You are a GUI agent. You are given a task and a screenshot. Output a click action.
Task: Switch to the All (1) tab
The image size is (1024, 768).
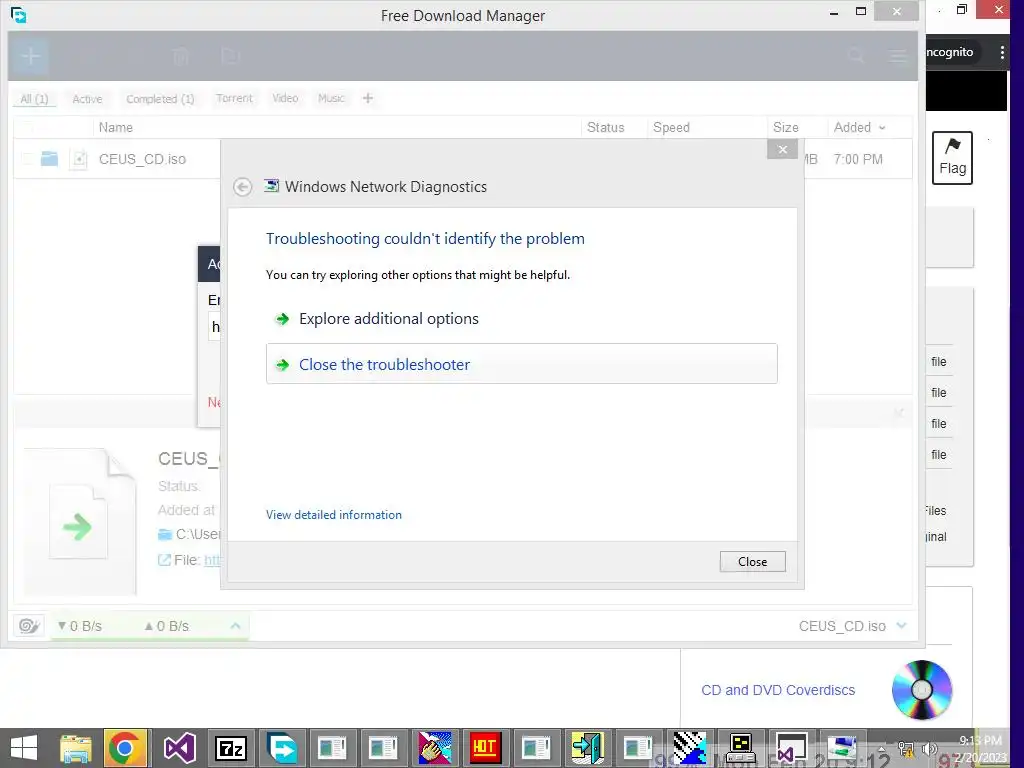[34, 99]
